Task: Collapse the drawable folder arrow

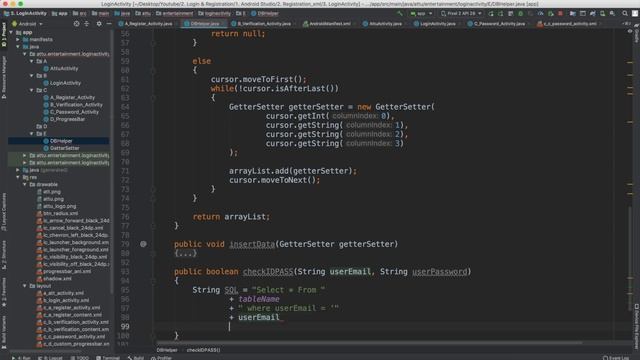Action: pyautogui.click(x=25, y=184)
